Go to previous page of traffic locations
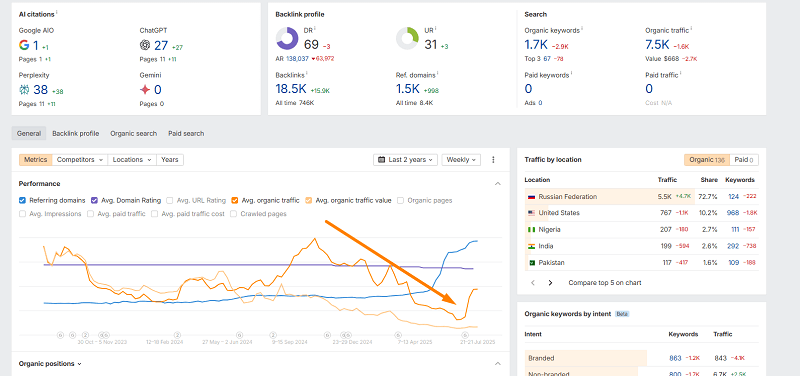Viewport: 800px width, 376px height. point(533,283)
